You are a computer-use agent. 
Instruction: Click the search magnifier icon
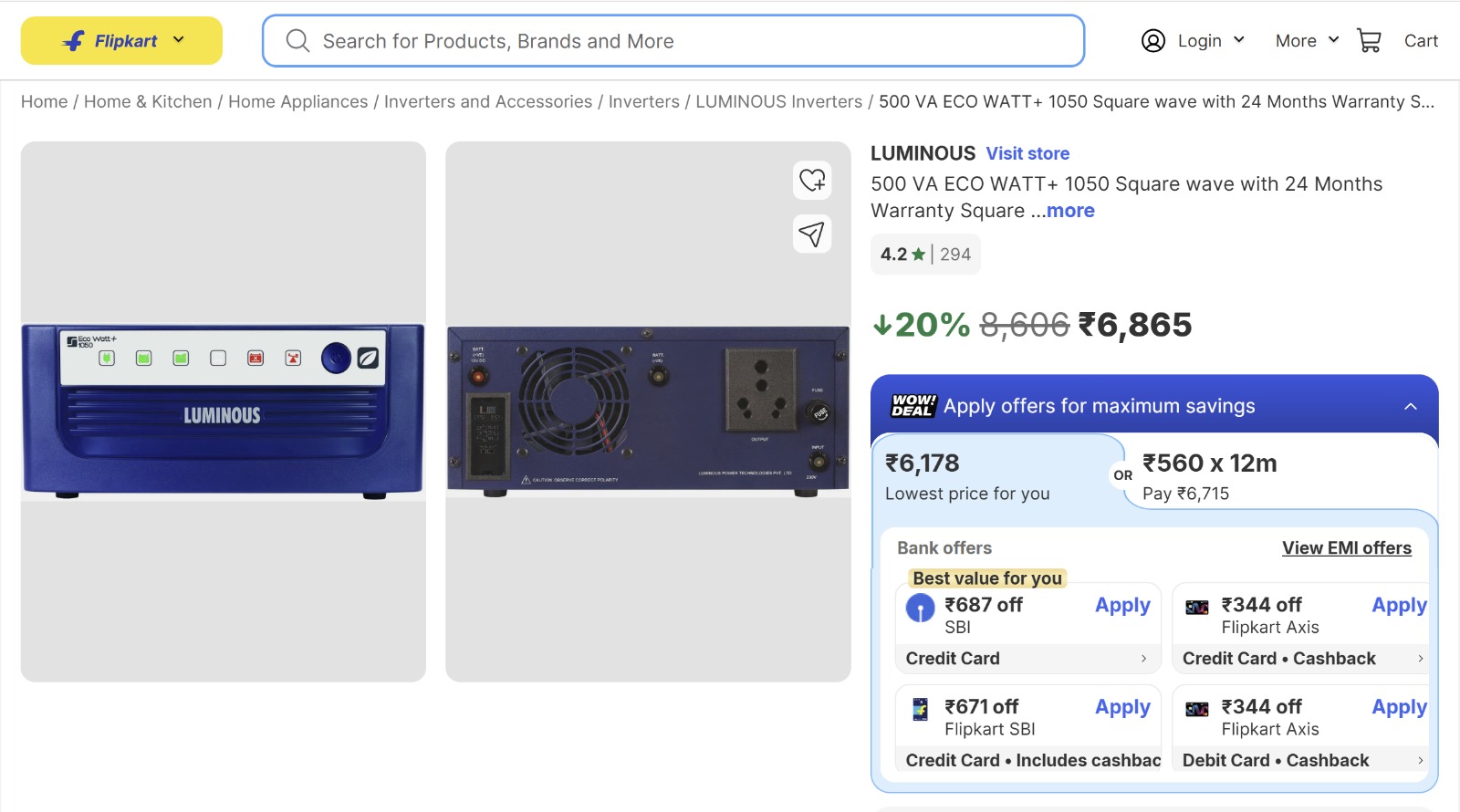[297, 41]
